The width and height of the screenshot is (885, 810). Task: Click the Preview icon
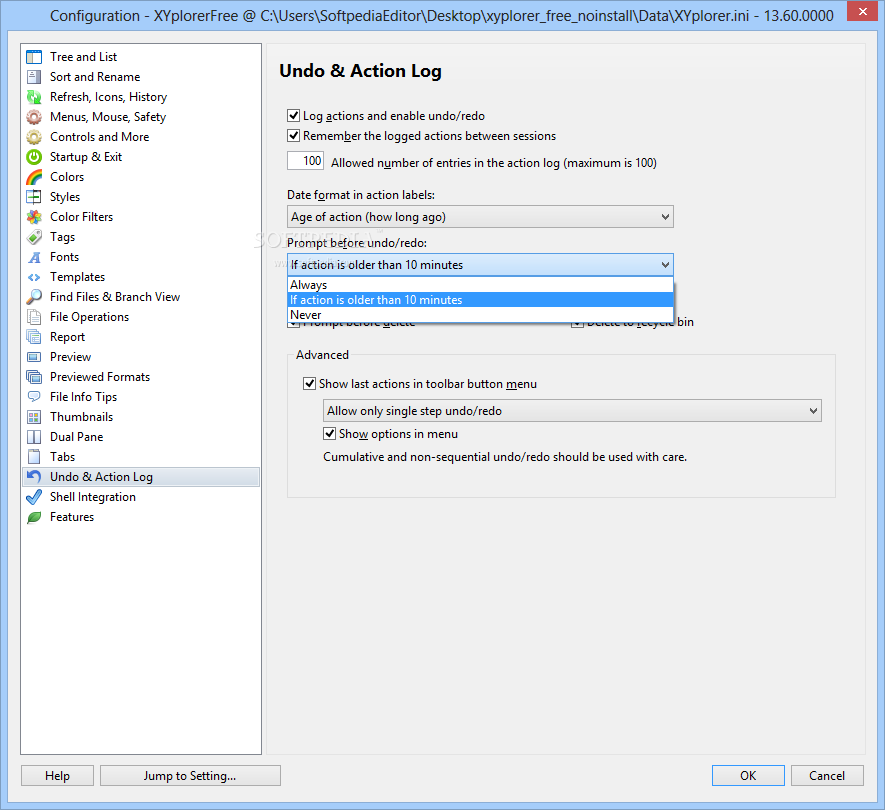(x=34, y=357)
